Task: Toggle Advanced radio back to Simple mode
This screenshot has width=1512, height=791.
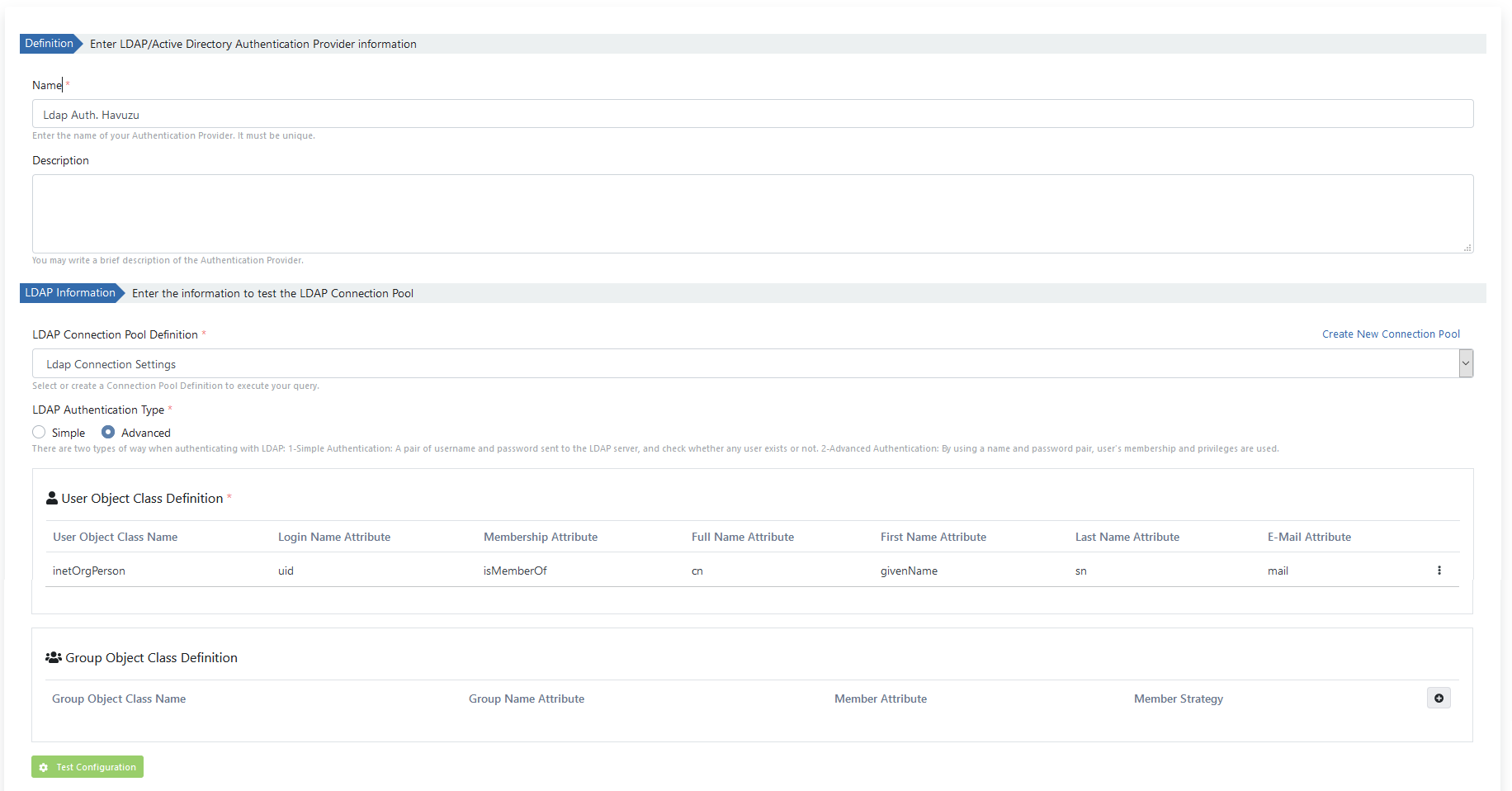Action: tap(38, 432)
